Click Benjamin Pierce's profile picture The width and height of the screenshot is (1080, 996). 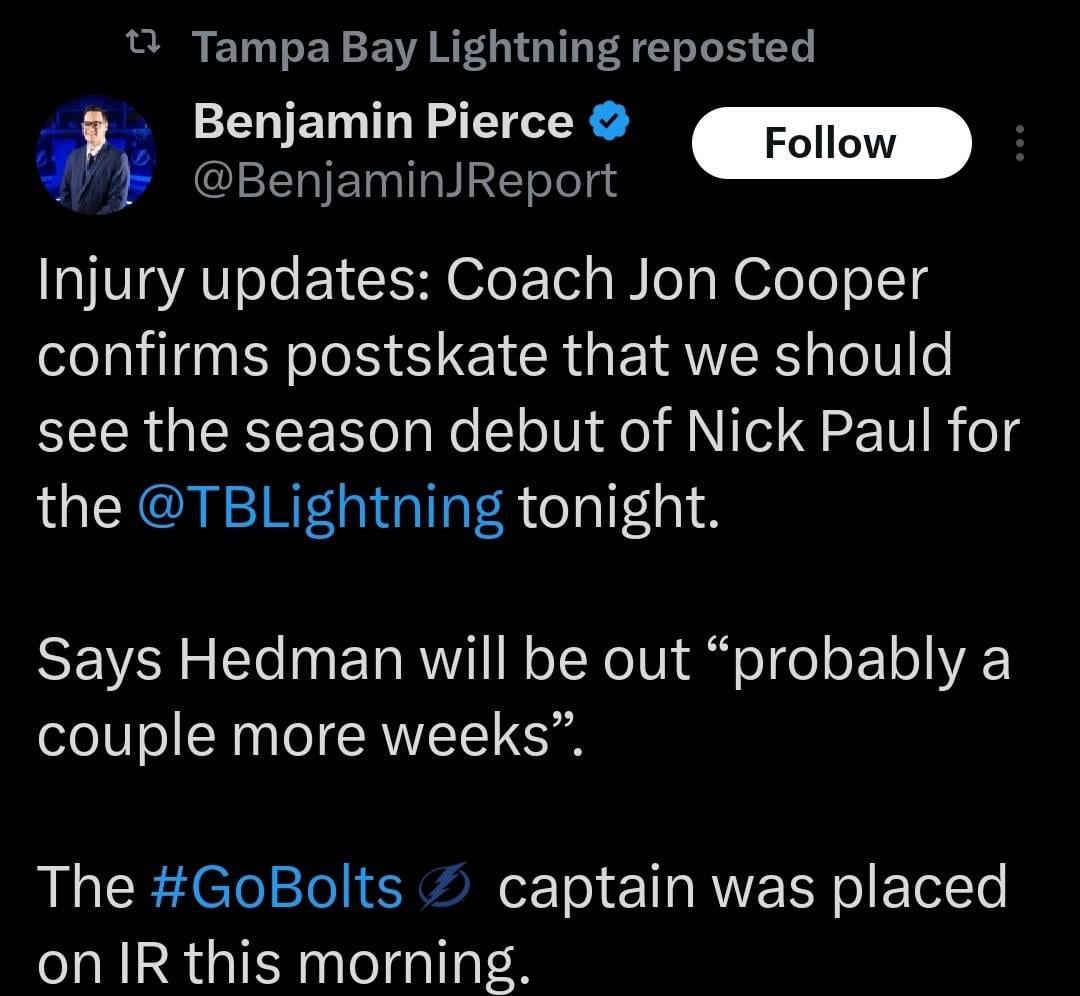(x=95, y=158)
